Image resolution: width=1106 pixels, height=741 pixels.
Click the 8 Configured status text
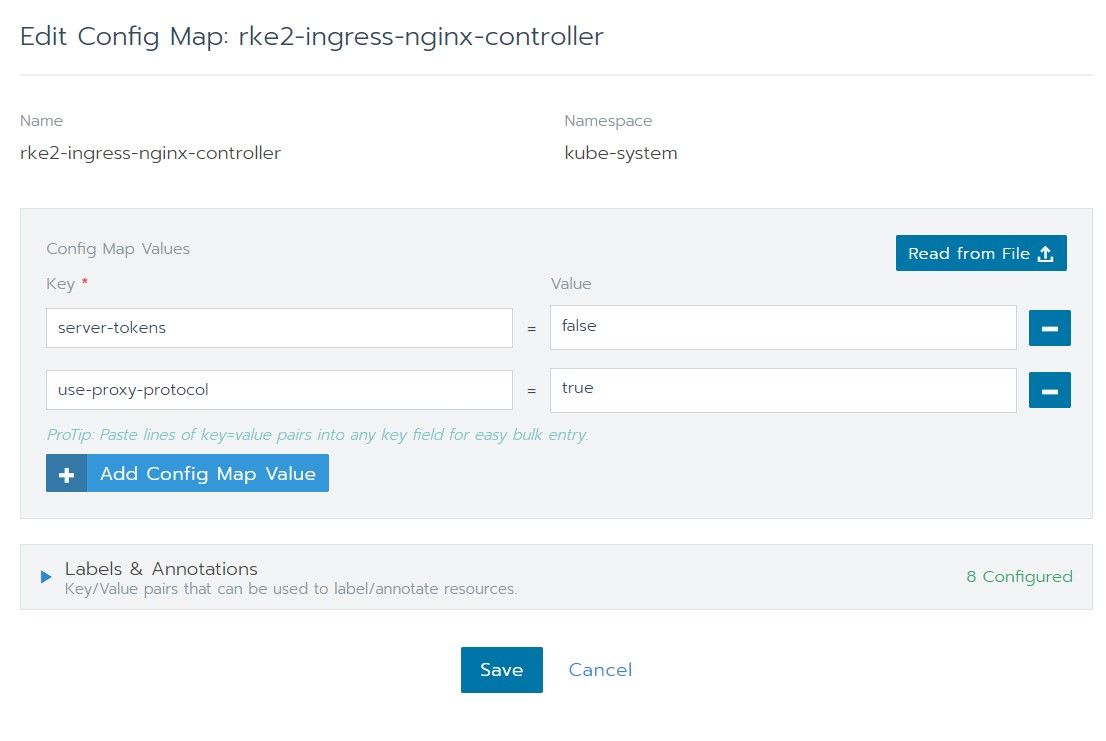(1019, 577)
